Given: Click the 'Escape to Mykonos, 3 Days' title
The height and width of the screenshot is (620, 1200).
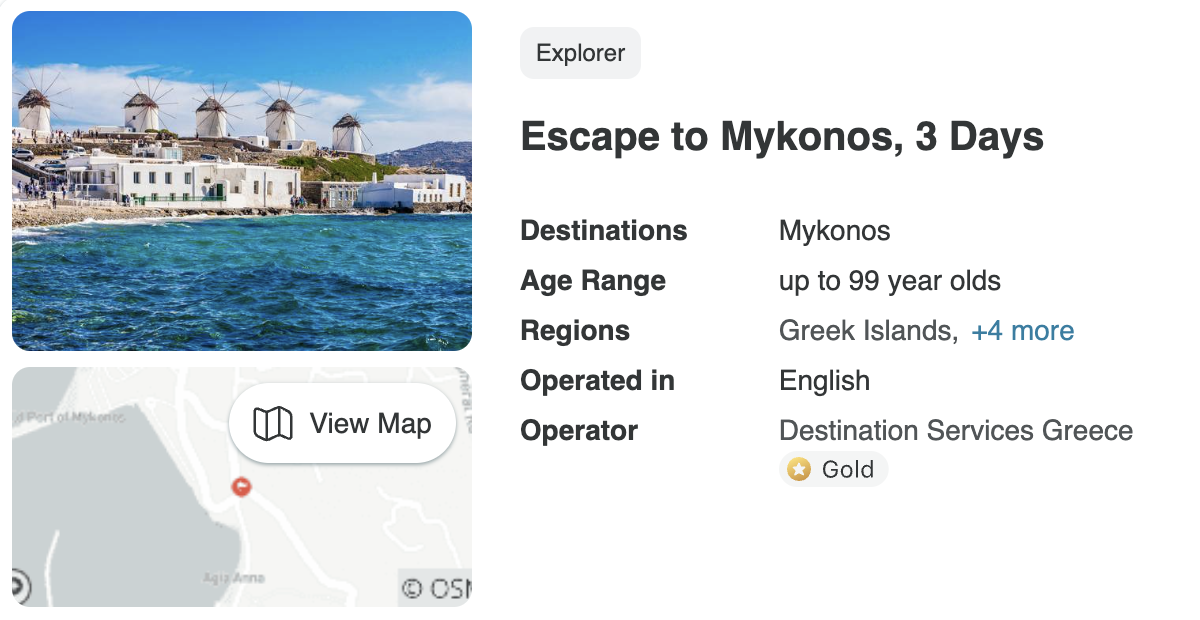Looking at the screenshot, I should 782,137.
